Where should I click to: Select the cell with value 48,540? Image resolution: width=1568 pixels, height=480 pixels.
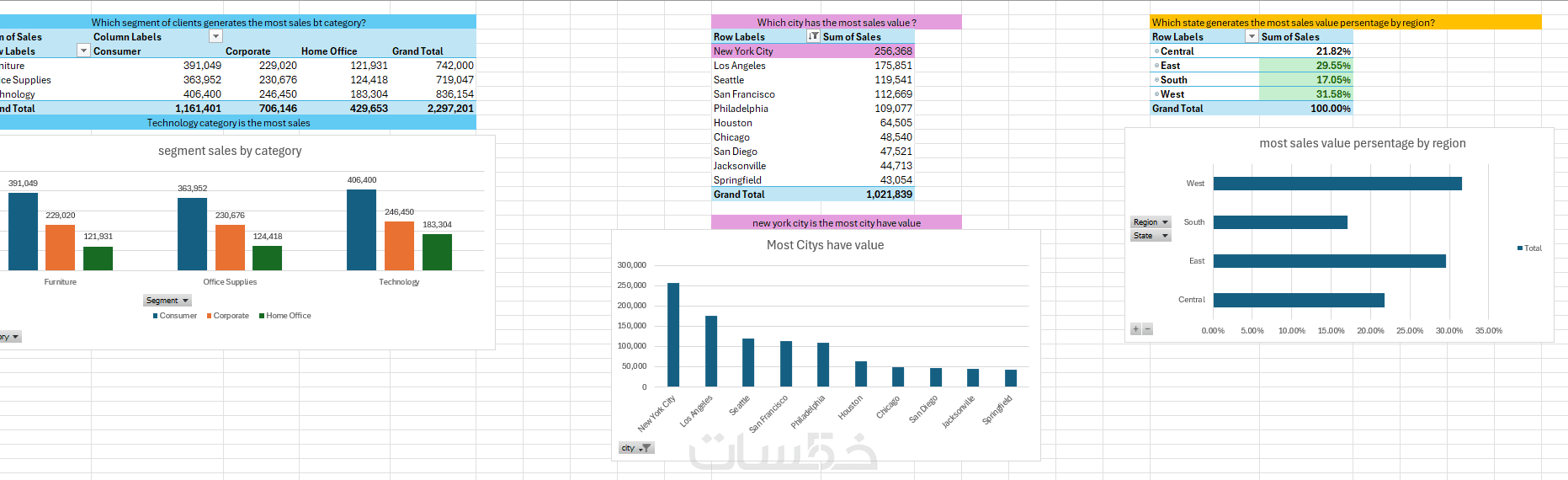tap(868, 137)
